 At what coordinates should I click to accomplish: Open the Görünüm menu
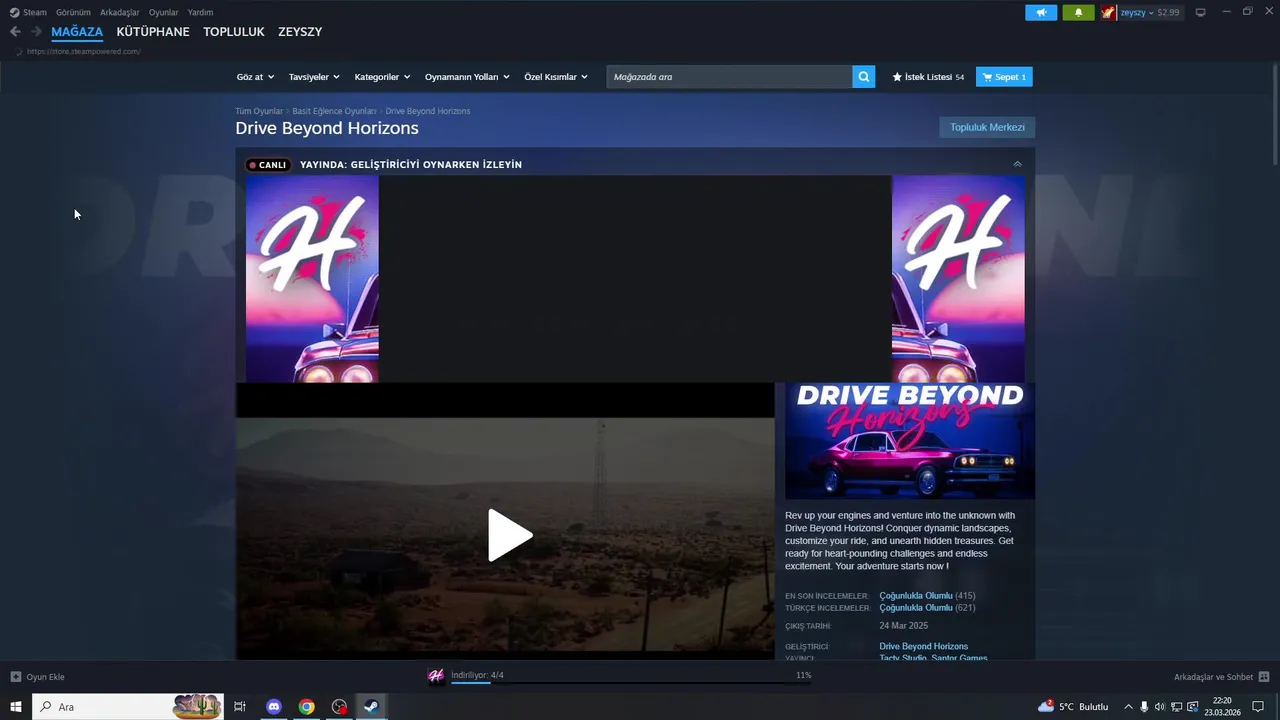pos(73,12)
